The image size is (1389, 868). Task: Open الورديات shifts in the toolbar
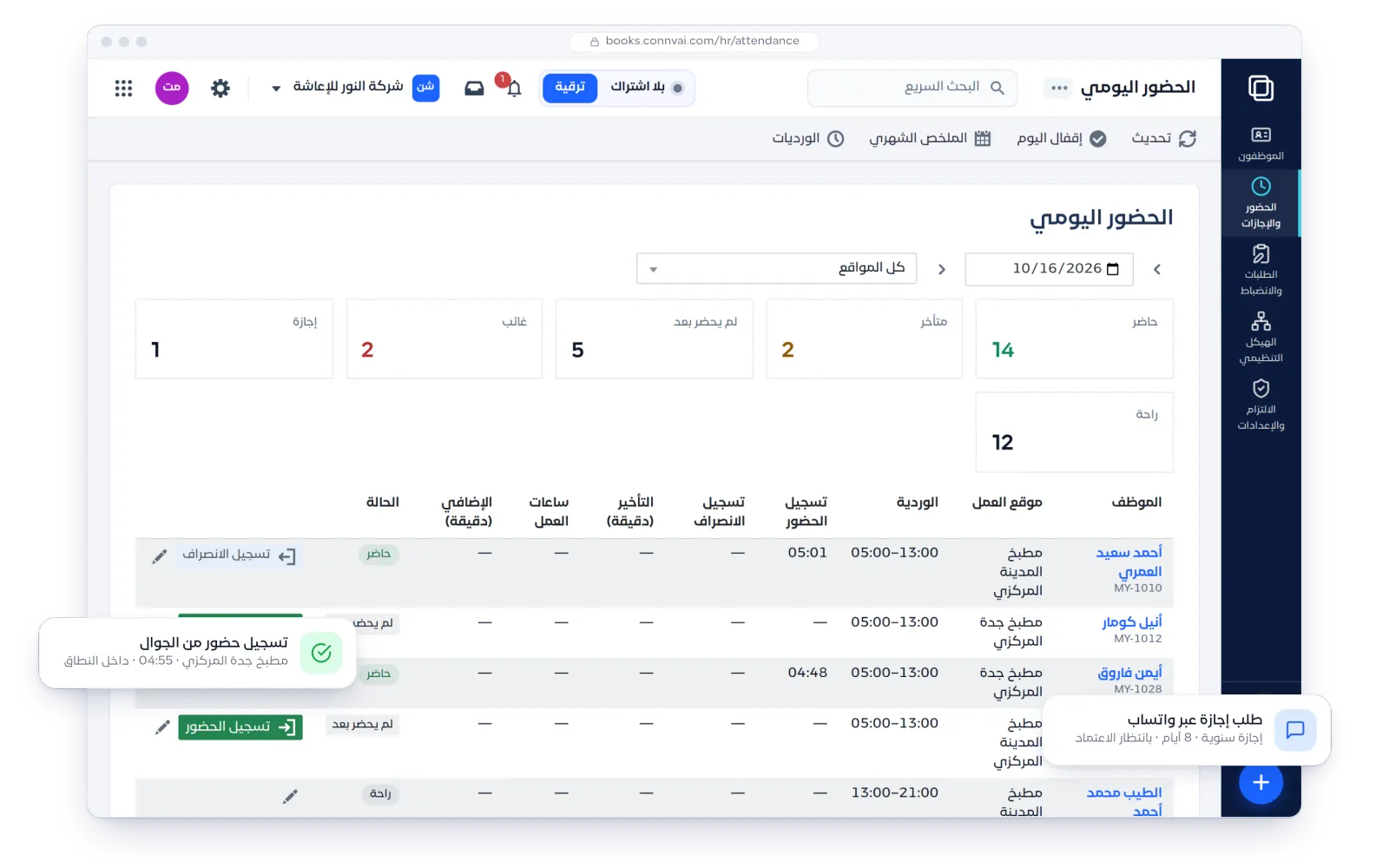coord(808,139)
